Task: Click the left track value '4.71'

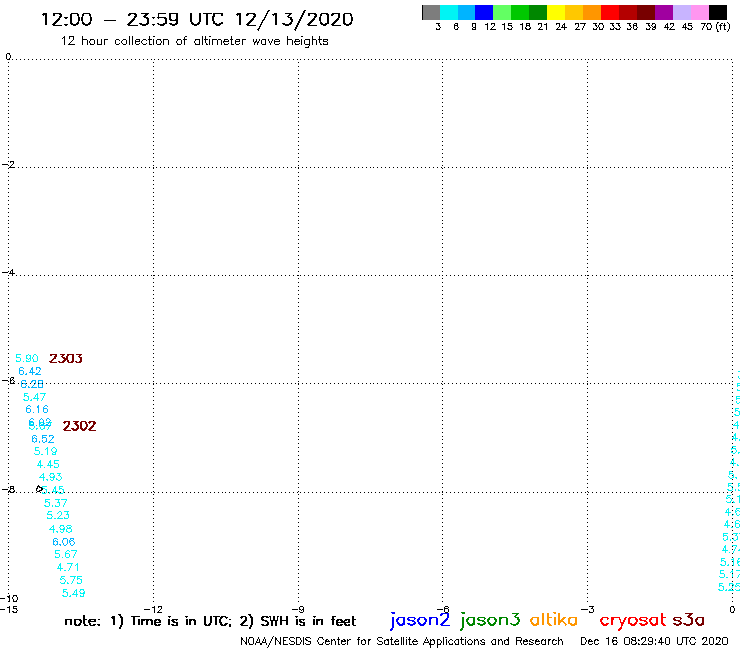Action: click(x=68, y=567)
